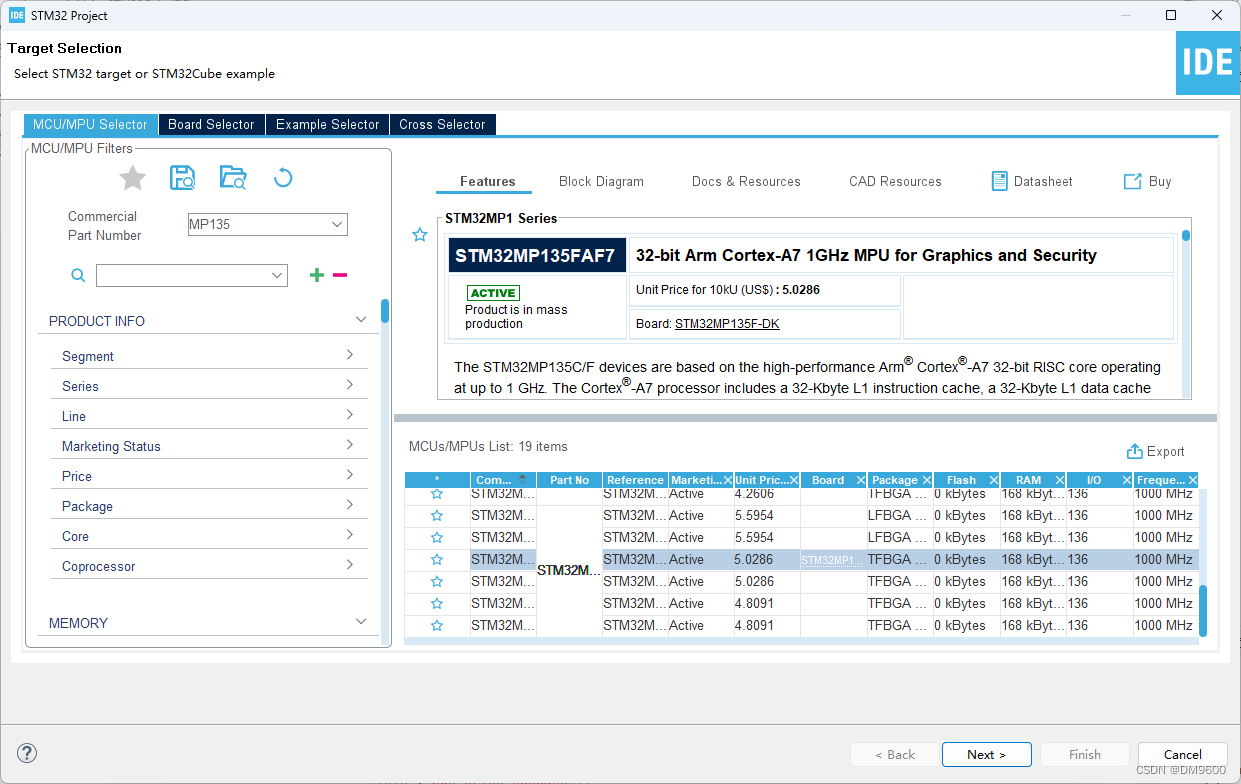
Task: Click the STM32MP135FAF7 part name heading
Action: point(535,255)
